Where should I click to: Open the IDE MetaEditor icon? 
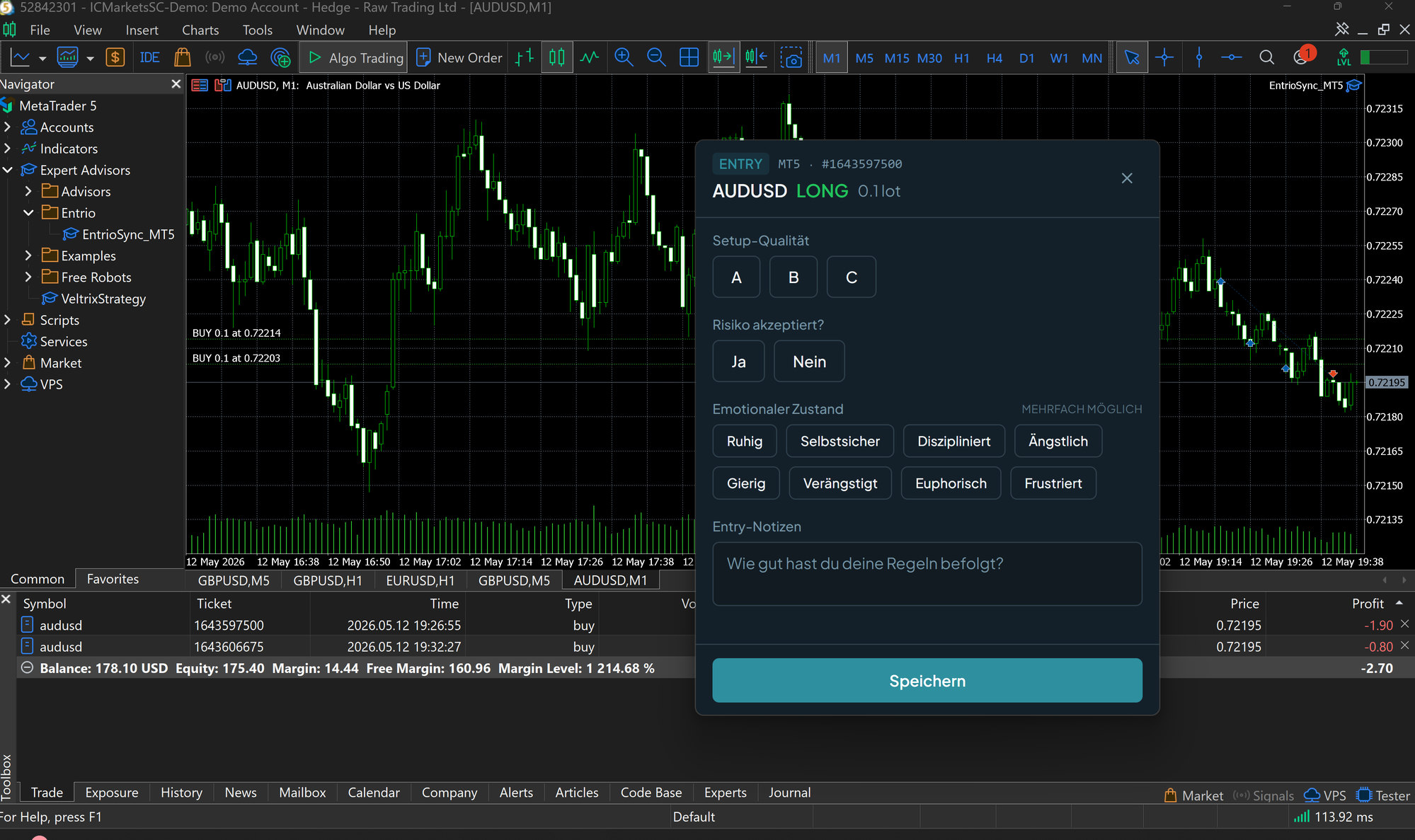(x=149, y=57)
